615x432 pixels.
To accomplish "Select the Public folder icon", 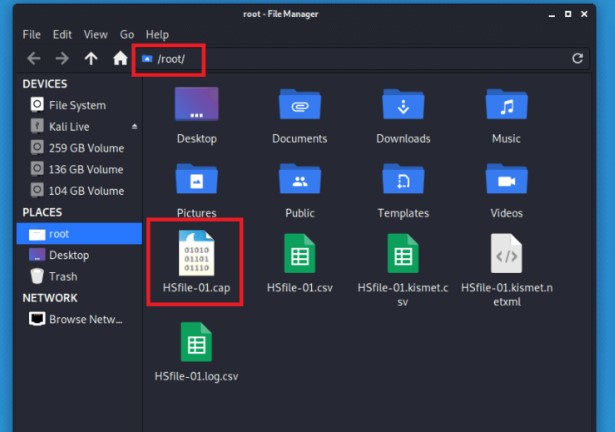I will (x=300, y=179).
